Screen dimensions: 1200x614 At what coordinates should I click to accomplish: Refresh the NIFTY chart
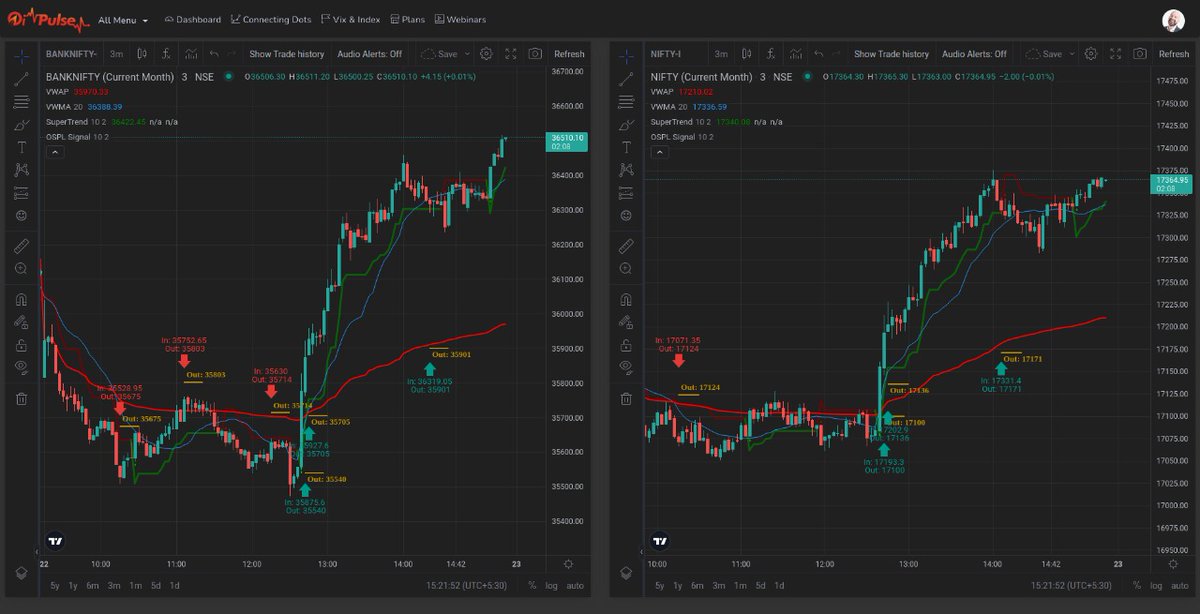(x=1174, y=54)
